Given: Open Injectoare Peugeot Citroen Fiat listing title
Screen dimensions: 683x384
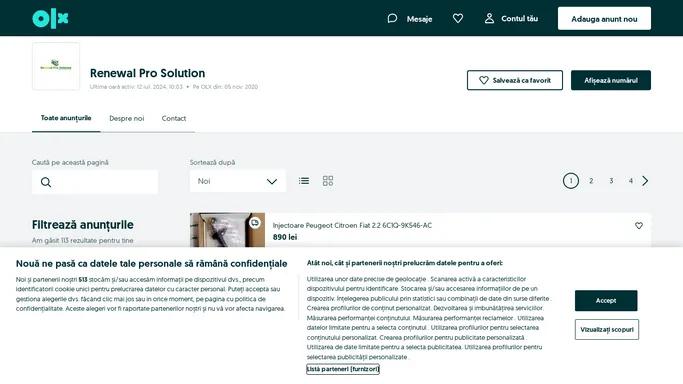Looking at the screenshot, I should [352, 225].
